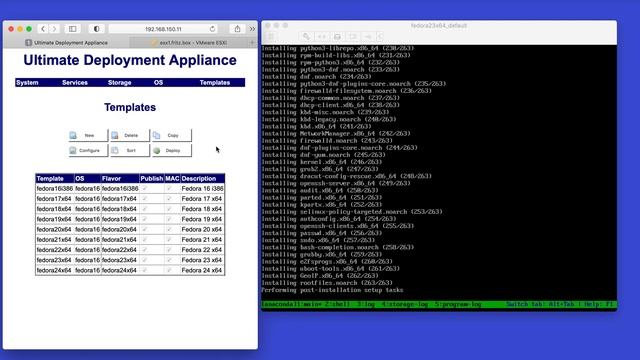Click description cell Fedora 23 x64
This screenshot has height=360, width=640.
202,260
